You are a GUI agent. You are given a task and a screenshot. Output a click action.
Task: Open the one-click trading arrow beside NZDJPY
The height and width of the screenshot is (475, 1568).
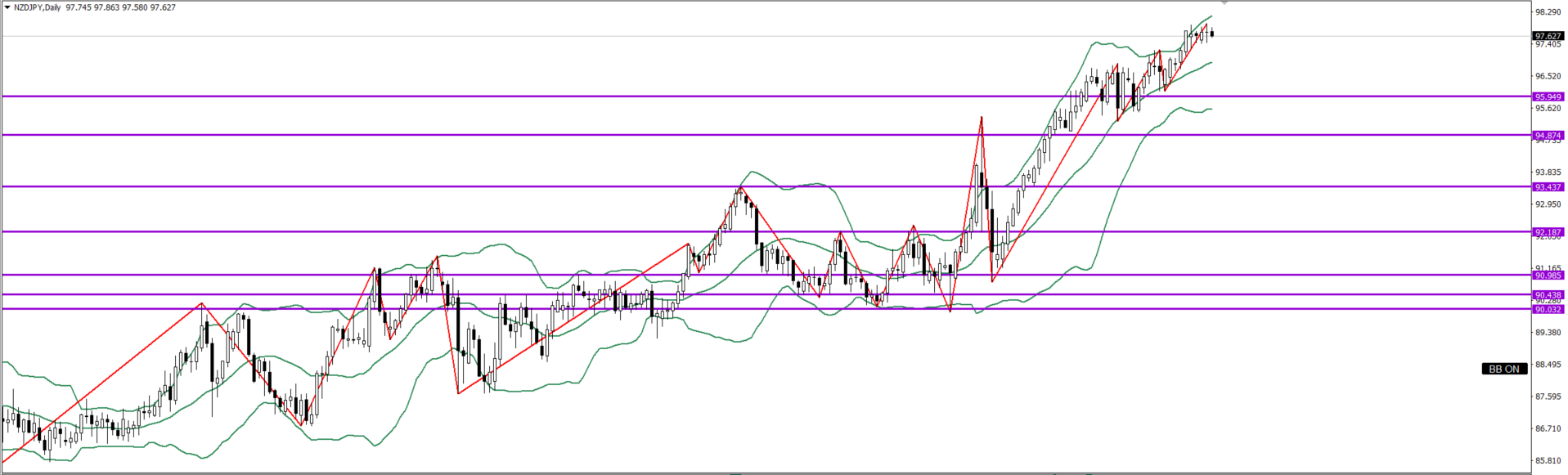pos(7,7)
